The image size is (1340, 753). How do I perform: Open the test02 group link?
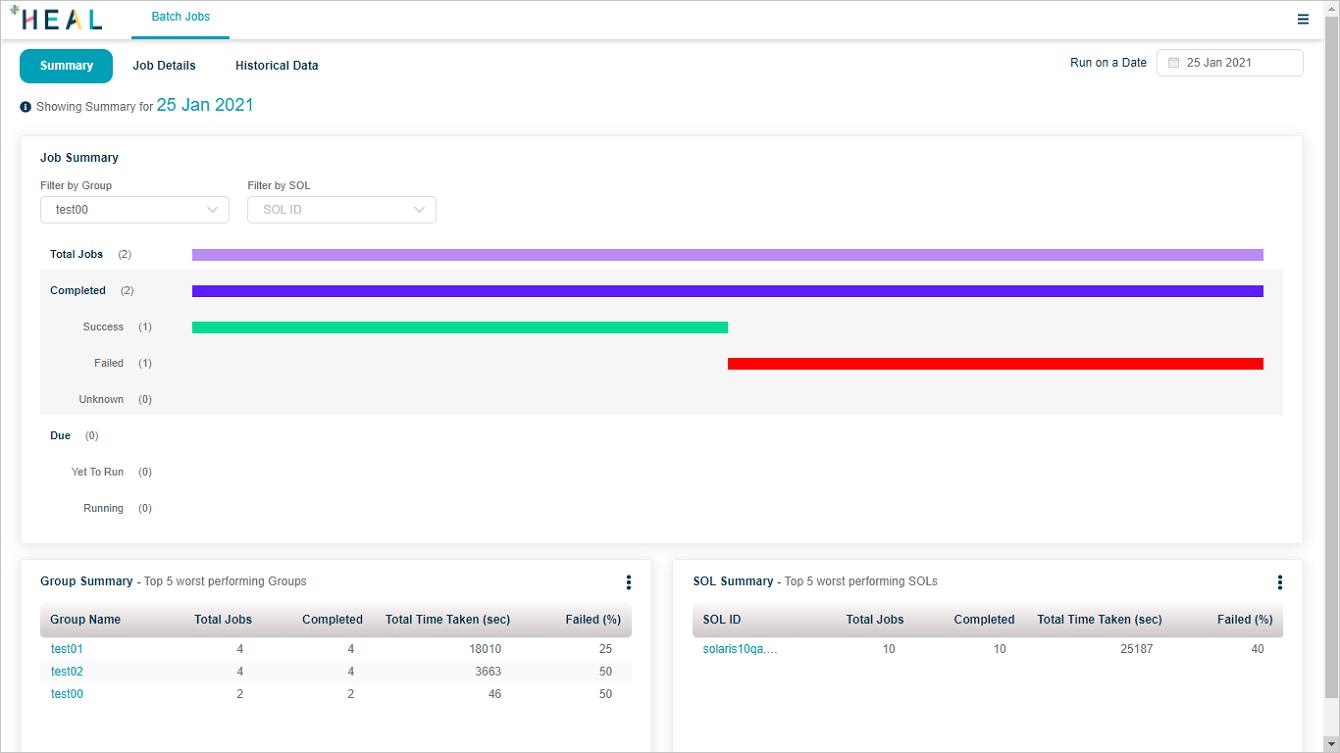coord(67,671)
